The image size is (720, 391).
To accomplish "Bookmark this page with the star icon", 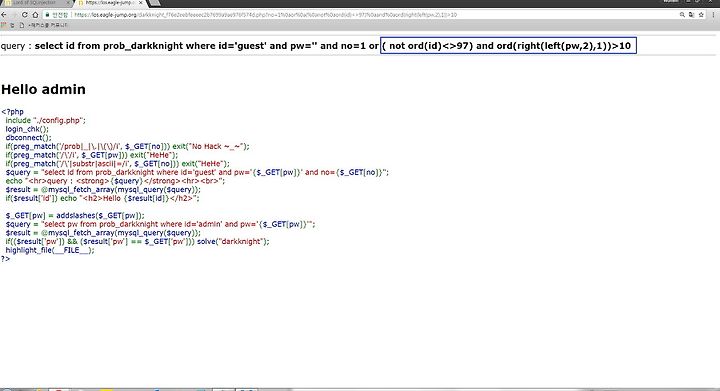I will click(x=701, y=15).
